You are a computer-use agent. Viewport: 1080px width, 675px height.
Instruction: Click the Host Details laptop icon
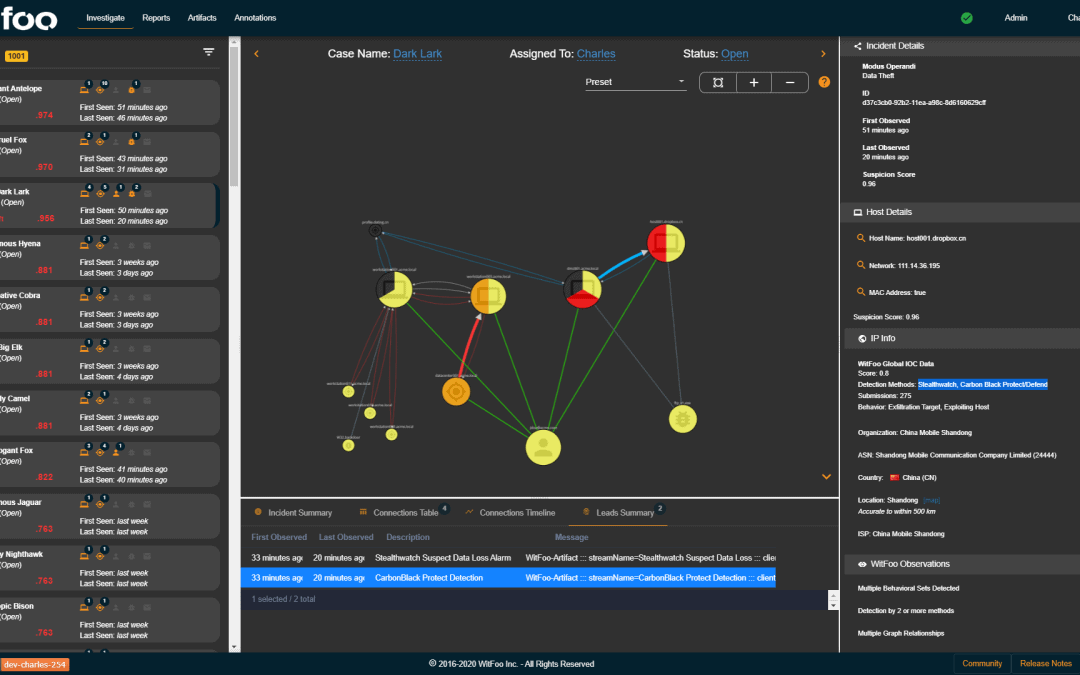pyautogui.click(x=858, y=212)
